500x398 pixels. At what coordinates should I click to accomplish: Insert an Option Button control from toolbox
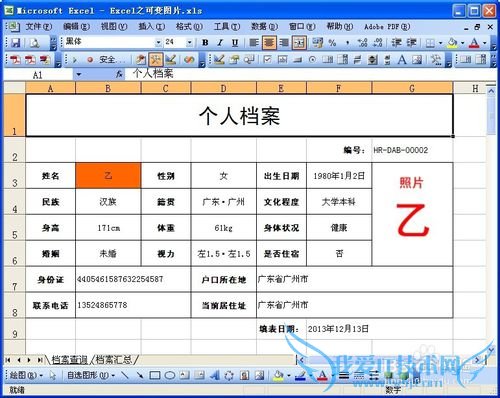tap(312, 60)
